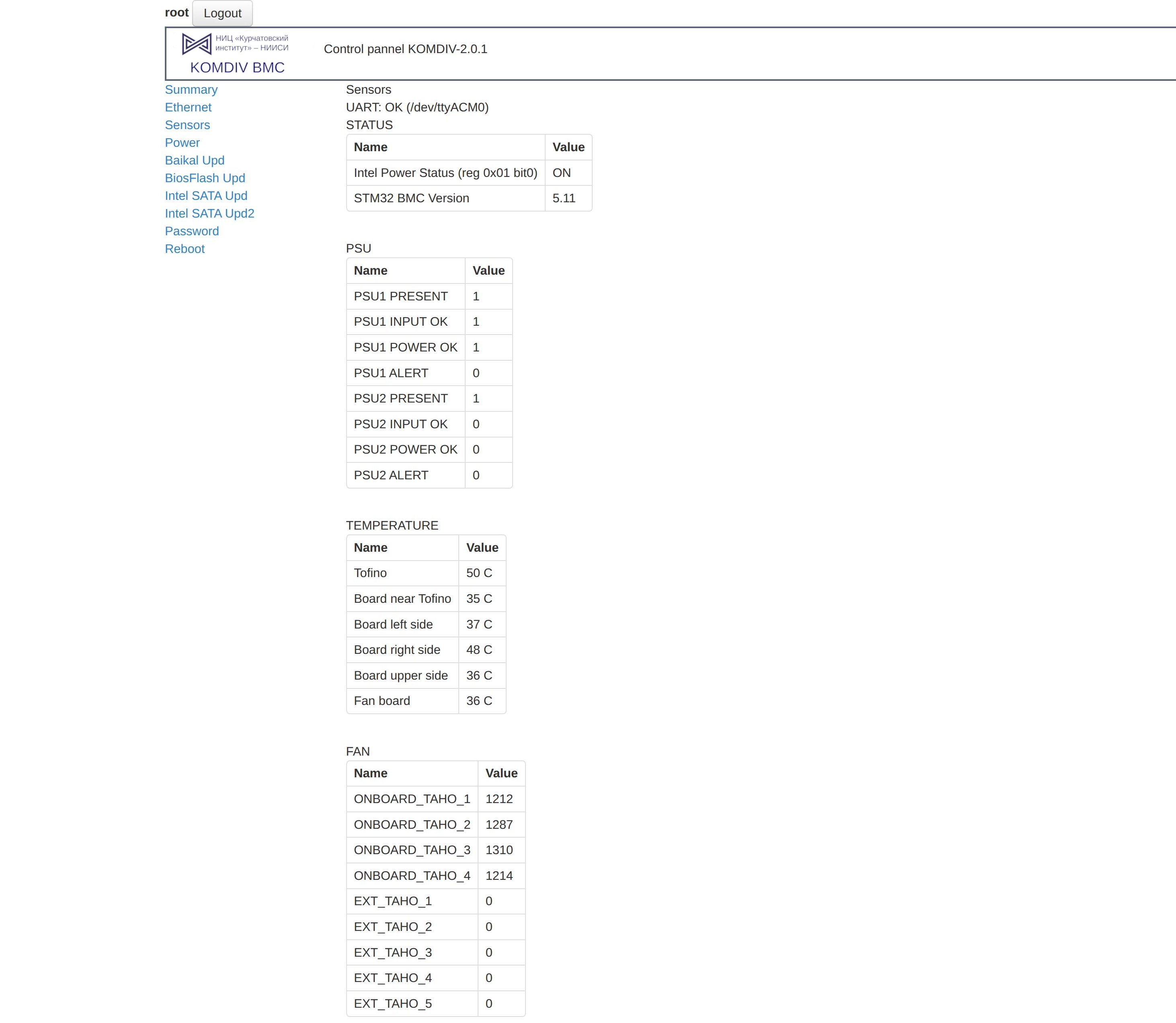Go to the Ethernet page
Screen dimensions: 1176x1023
point(189,107)
